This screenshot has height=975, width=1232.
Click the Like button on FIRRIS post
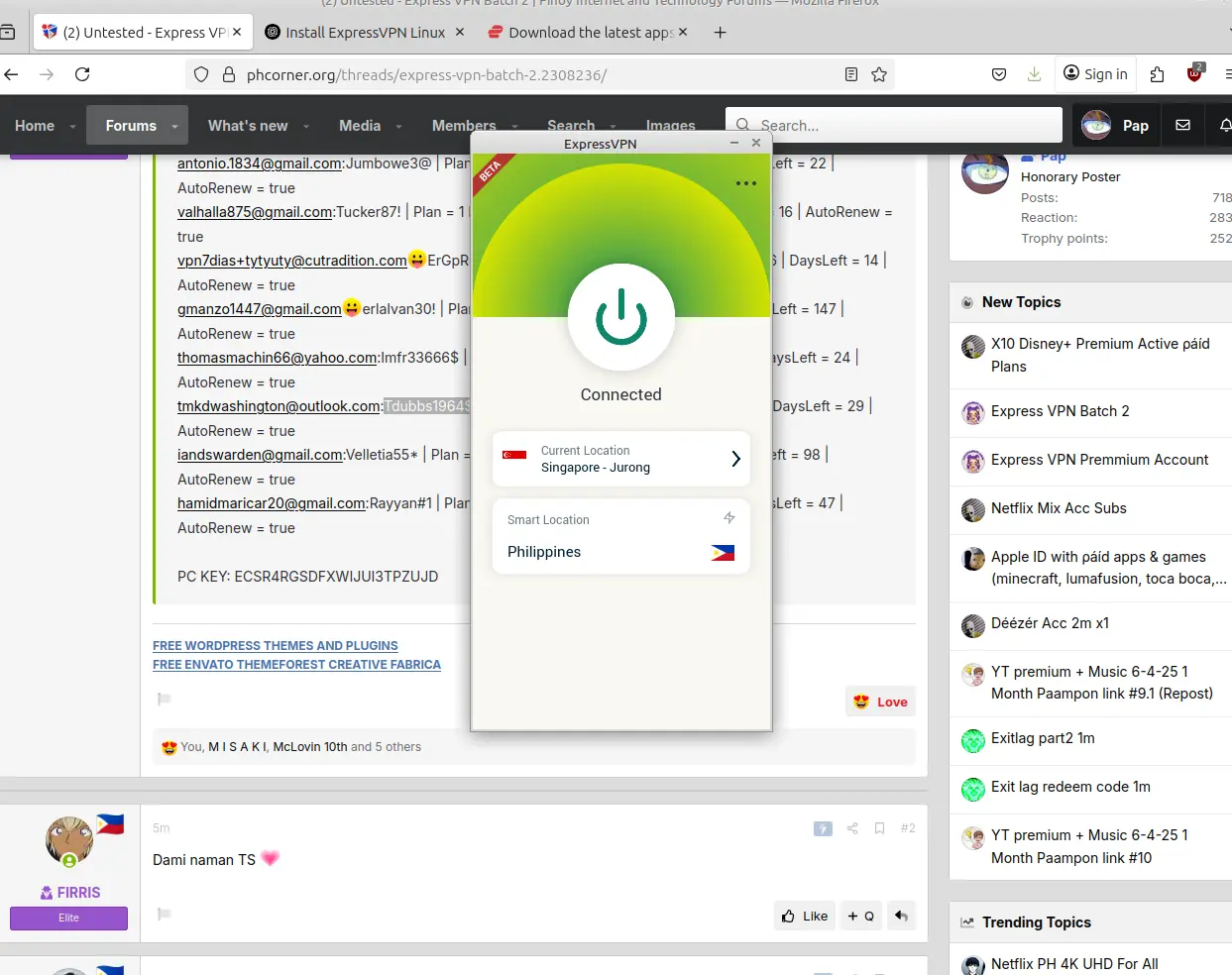click(x=805, y=916)
